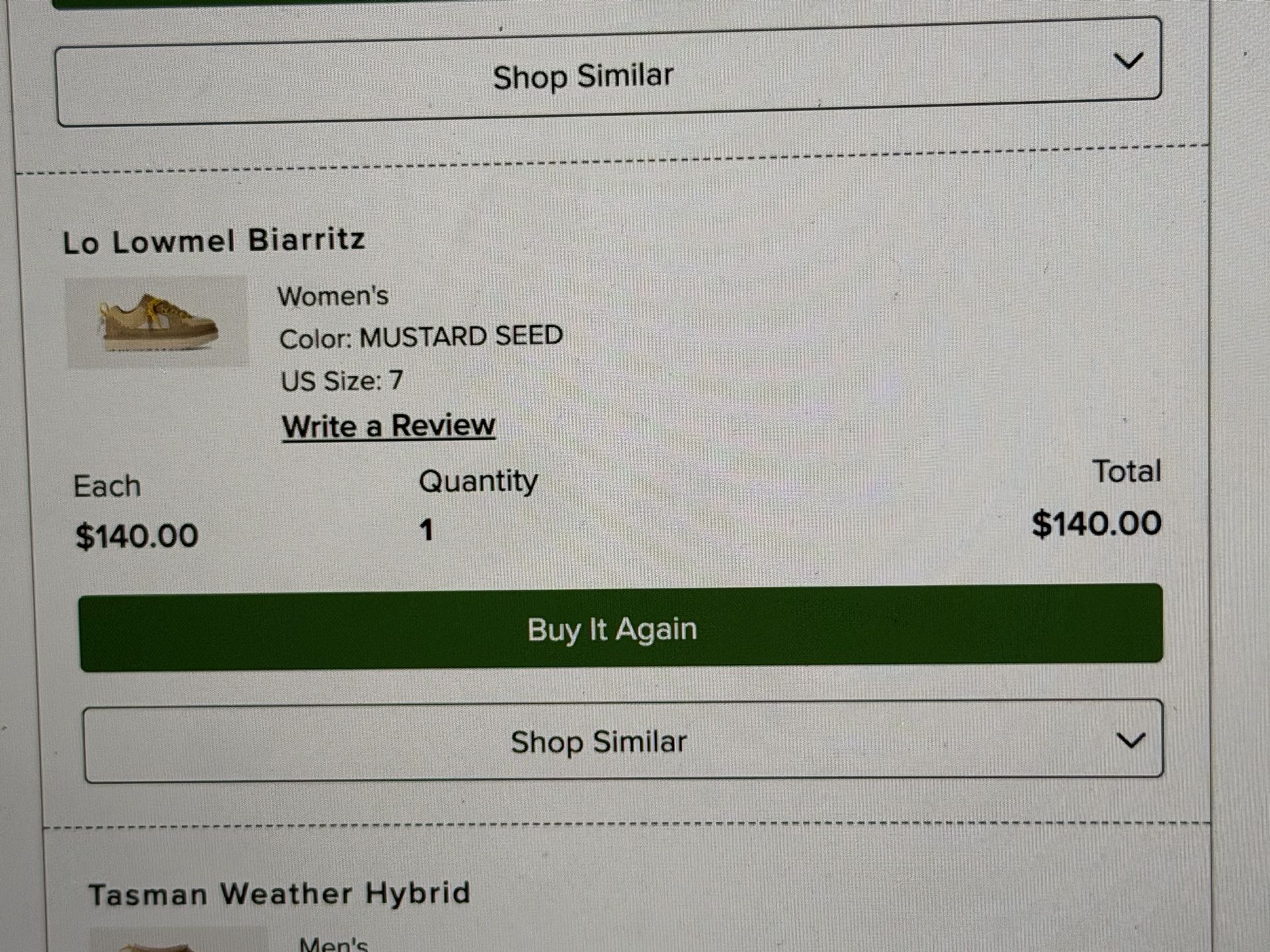Expand the Shop Similar box above Lo Lowmel
This screenshot has height=952, width=1270.
pos(609,73)
